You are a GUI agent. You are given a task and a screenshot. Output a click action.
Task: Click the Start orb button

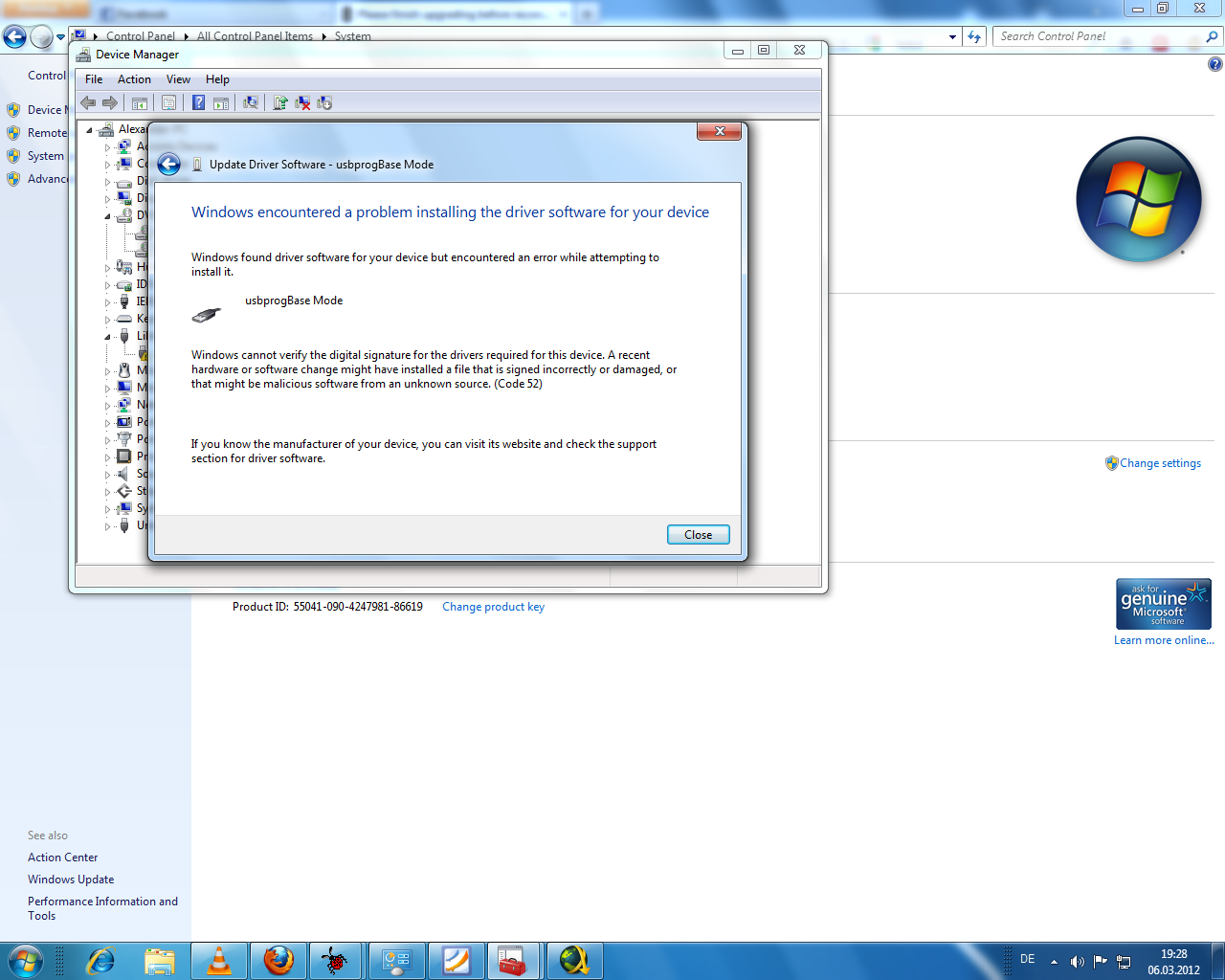[x=24, y=961]
